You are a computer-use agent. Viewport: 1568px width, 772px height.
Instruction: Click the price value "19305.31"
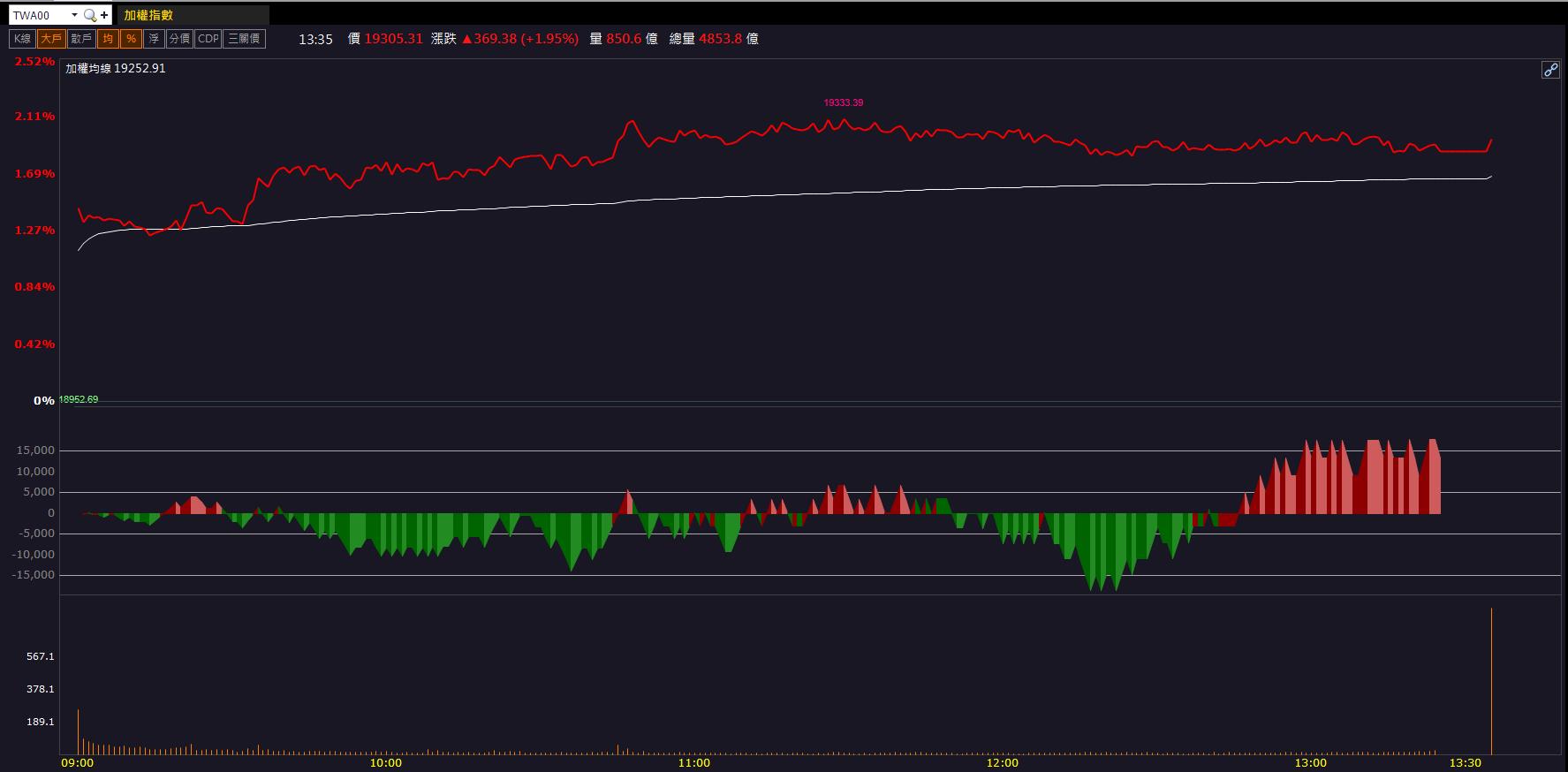click(393, 39)
